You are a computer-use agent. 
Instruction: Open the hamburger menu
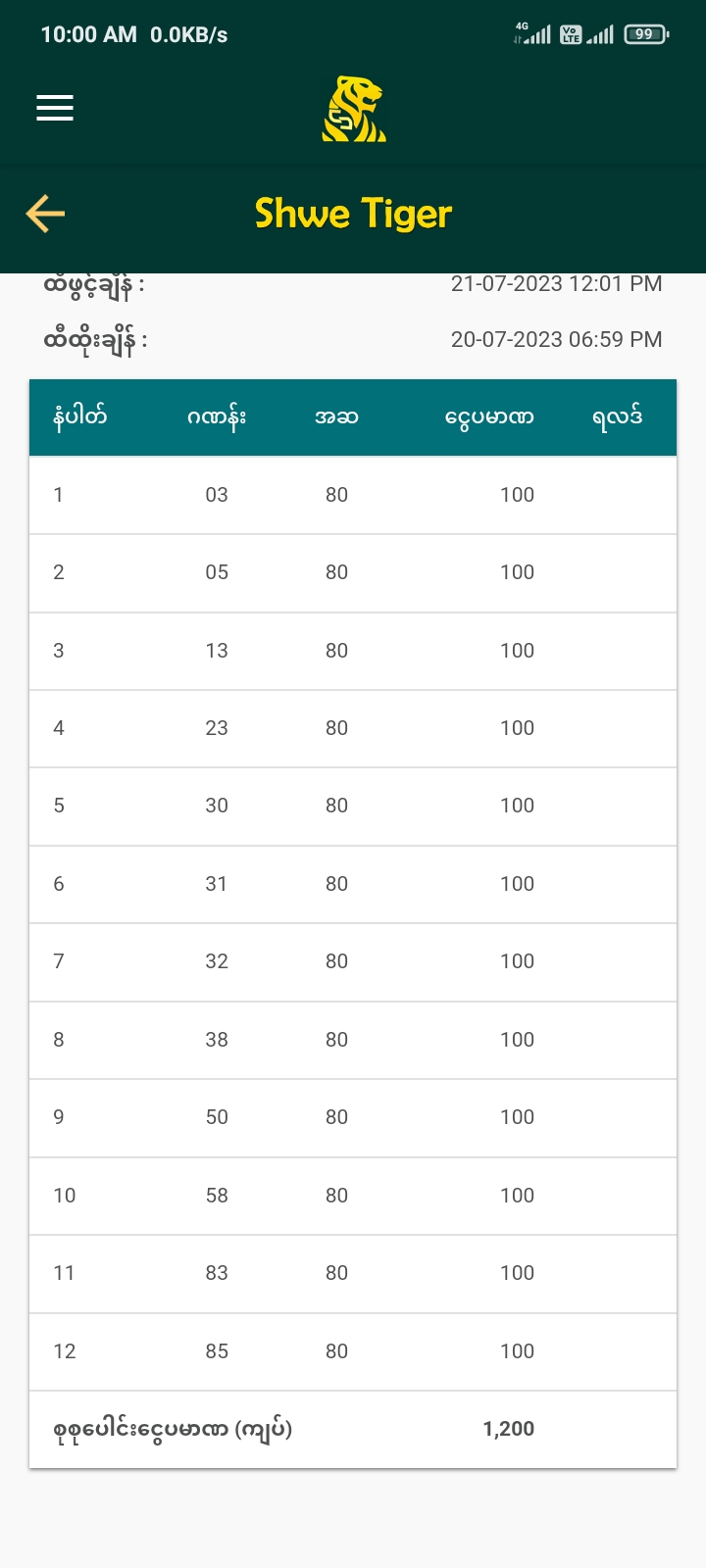pyautogui.click(x=55, y=108)
